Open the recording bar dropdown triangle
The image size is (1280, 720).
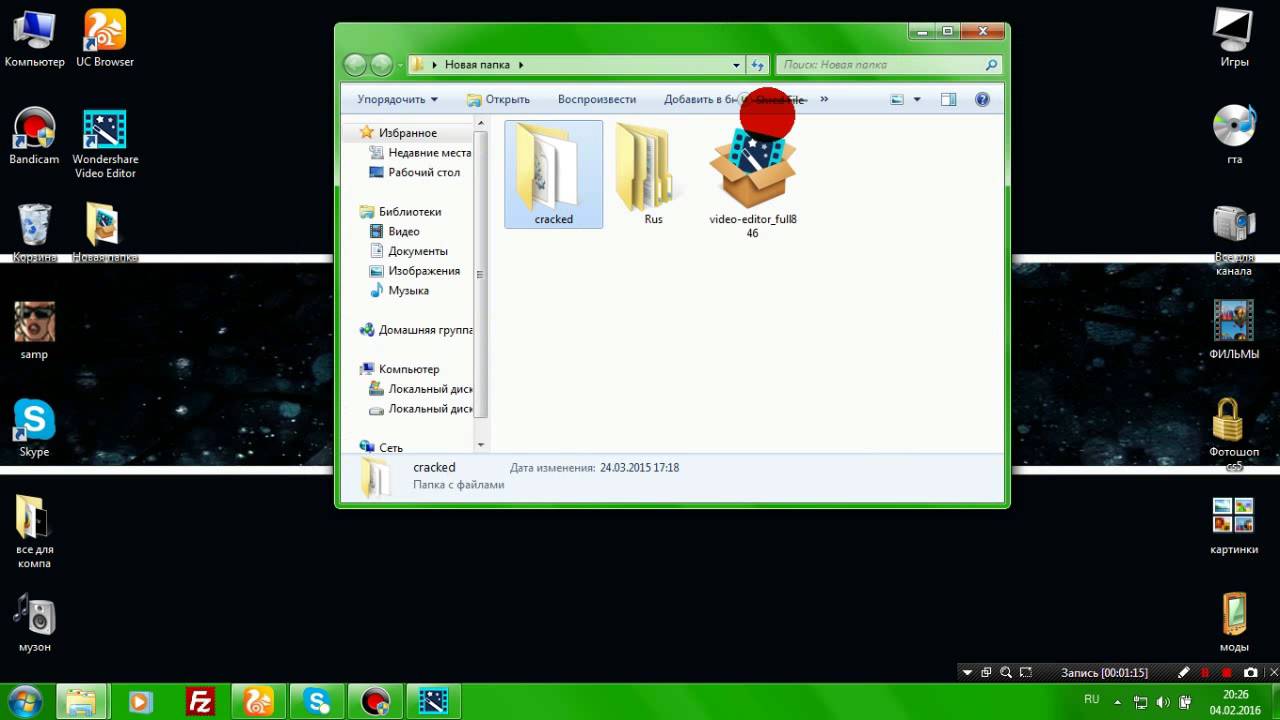[x=967, y=673]
